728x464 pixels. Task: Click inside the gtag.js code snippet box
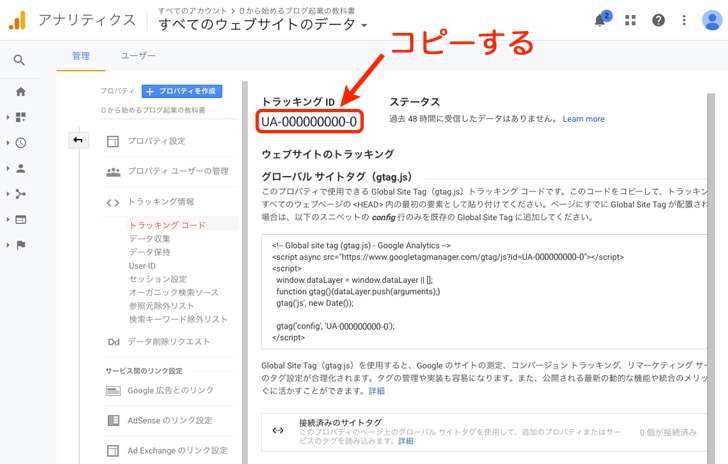pos(484,292)
